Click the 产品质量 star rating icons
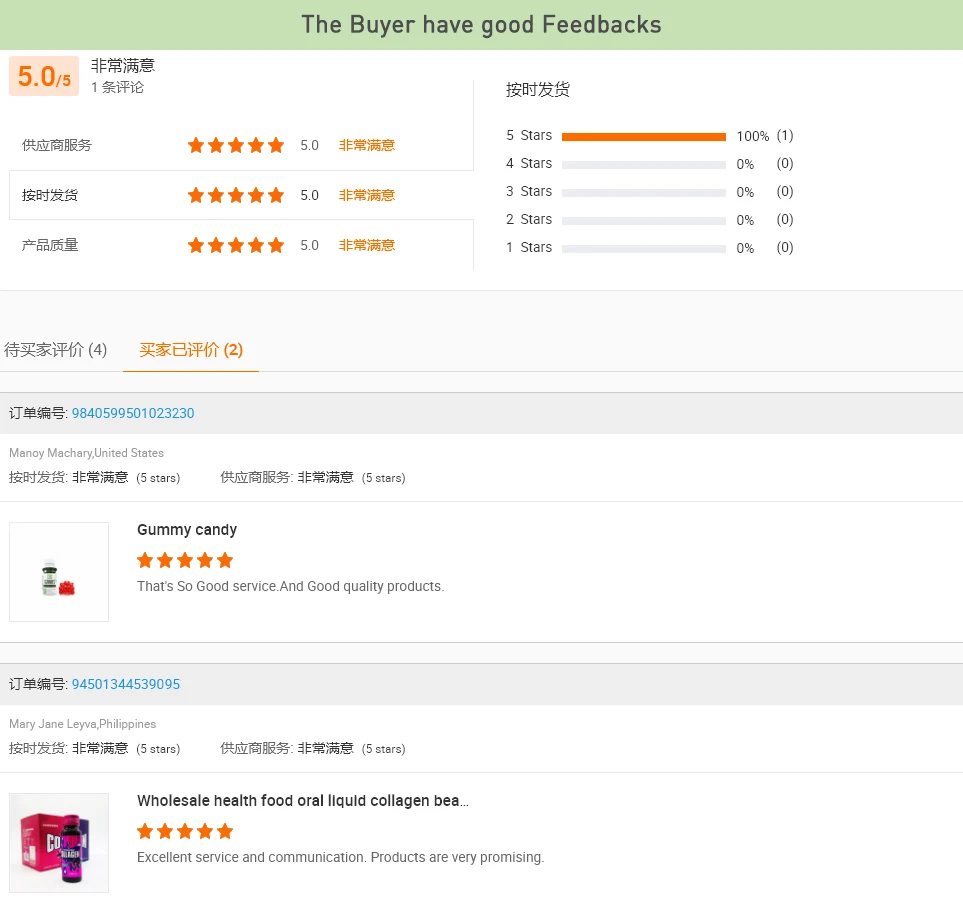 pos(236,245)
